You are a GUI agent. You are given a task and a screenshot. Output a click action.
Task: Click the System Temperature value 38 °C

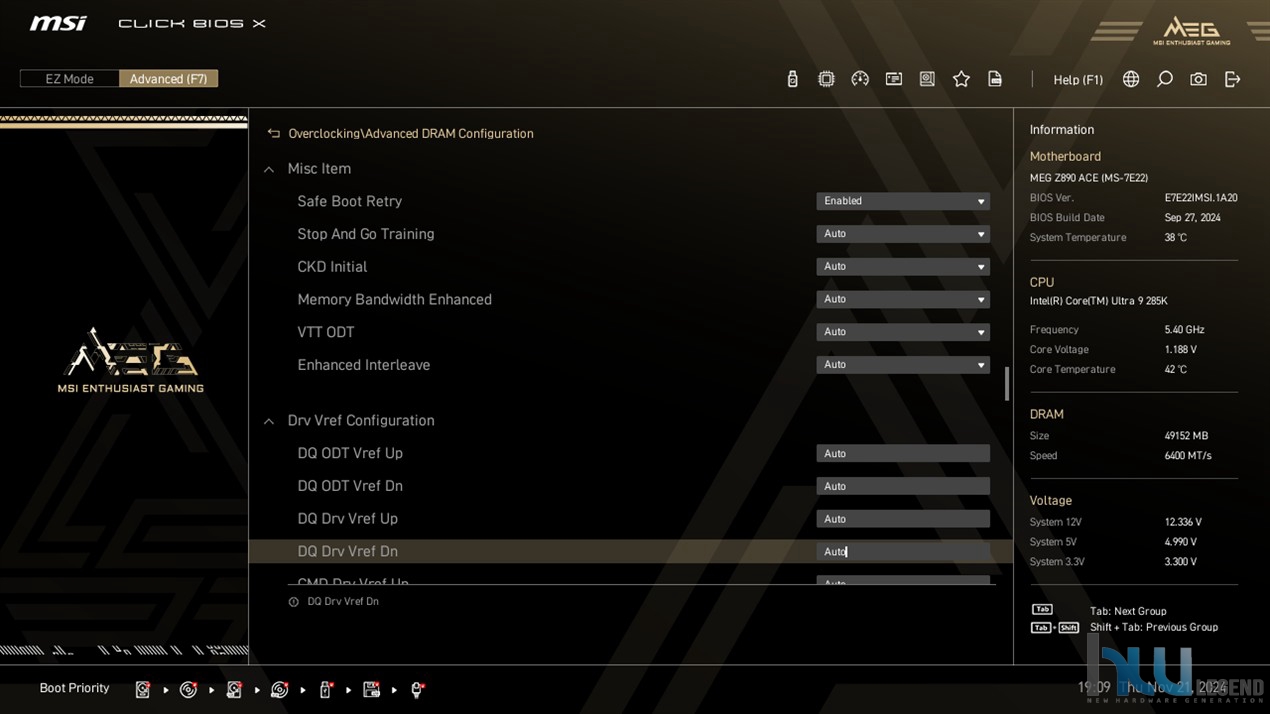[x=1175, y=238]
